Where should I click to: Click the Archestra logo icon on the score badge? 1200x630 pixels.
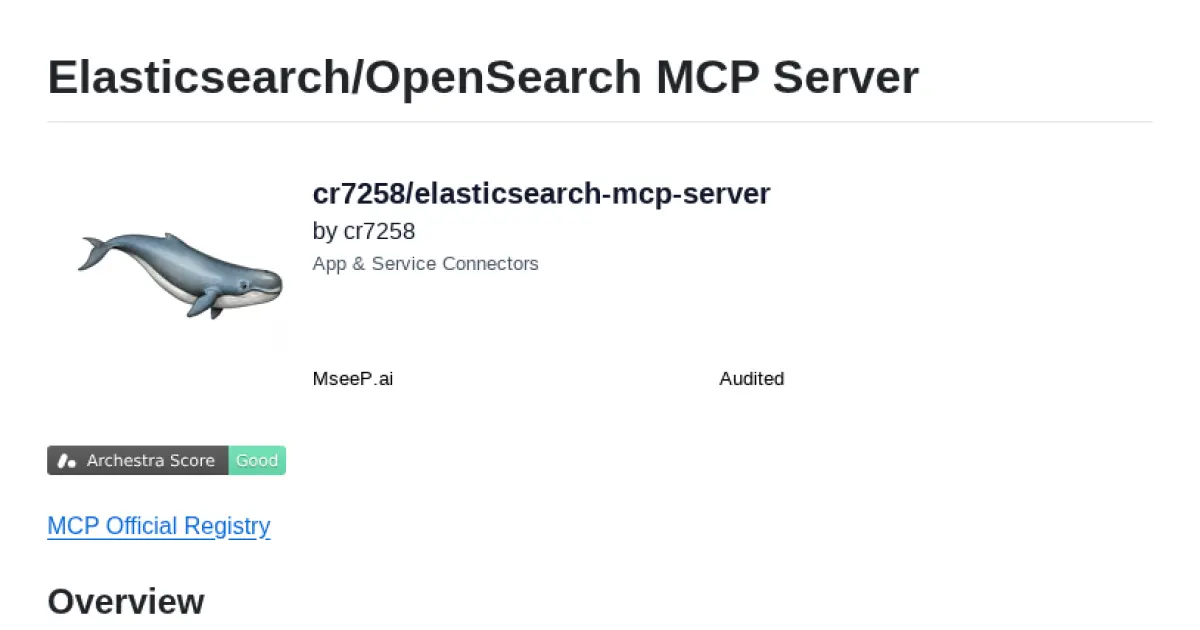tap(66, 460)
